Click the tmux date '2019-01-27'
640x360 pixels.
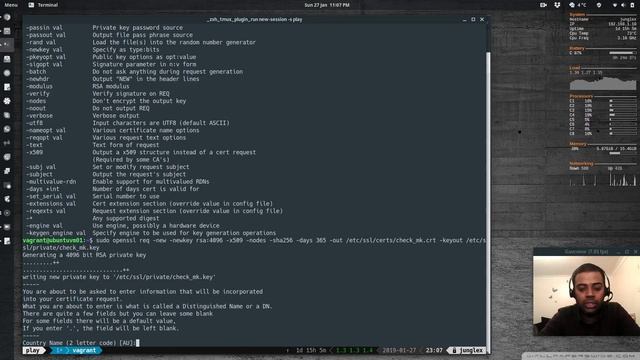pos(399,350)
